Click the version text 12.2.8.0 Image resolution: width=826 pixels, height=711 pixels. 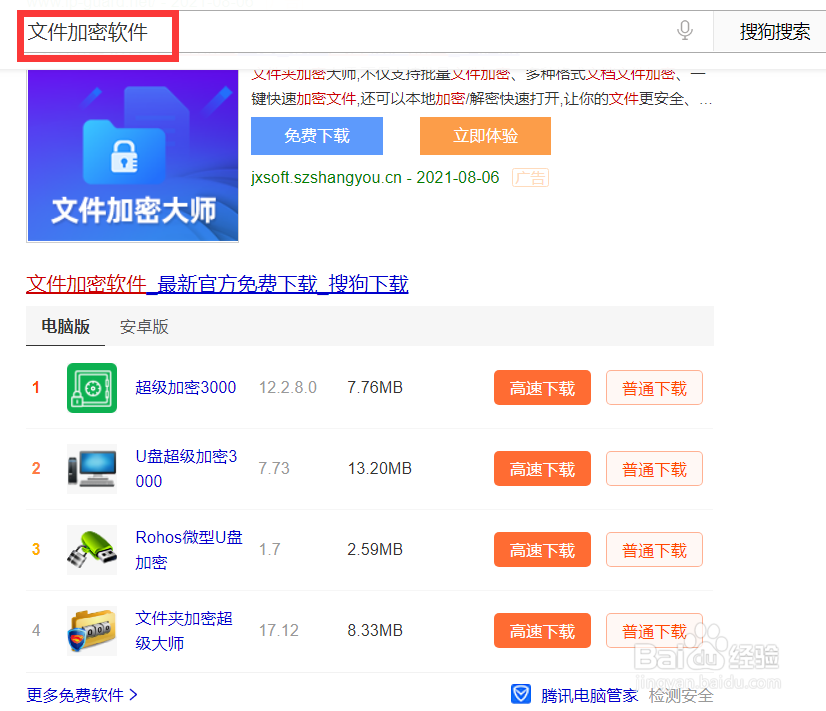(288, 388)
